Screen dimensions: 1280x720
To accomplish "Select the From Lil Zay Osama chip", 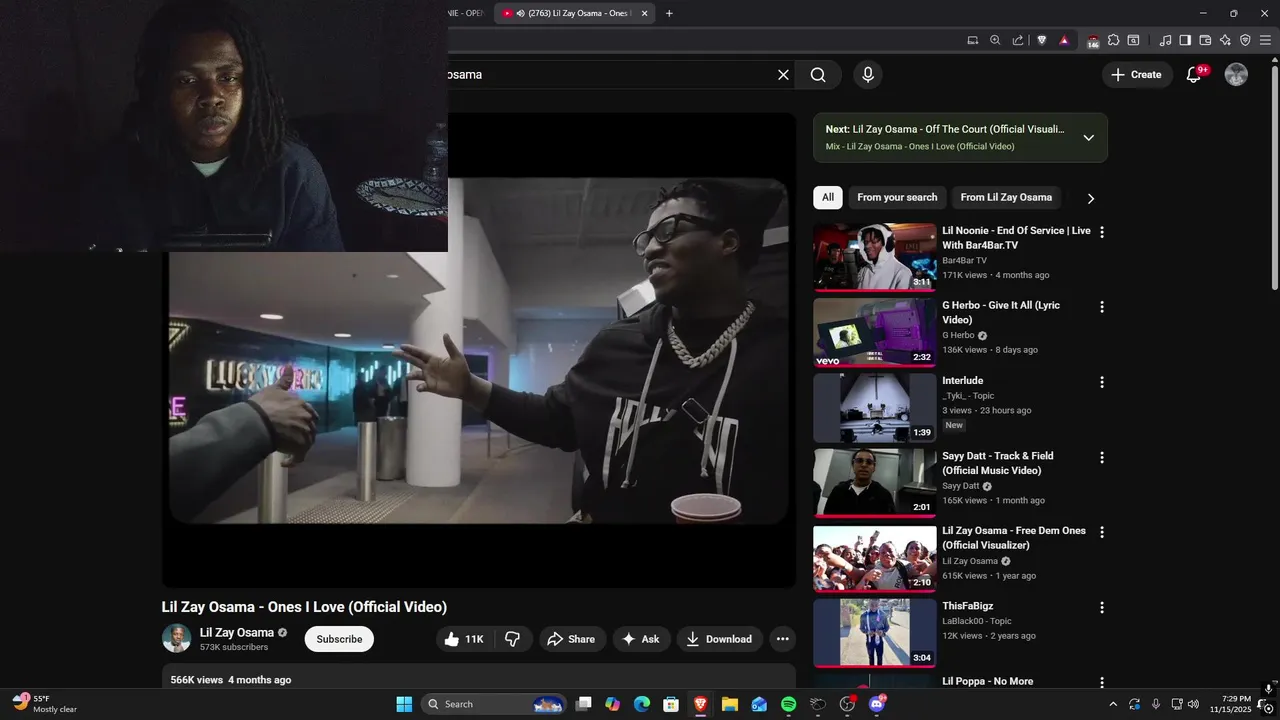I will pos(1006,197).
